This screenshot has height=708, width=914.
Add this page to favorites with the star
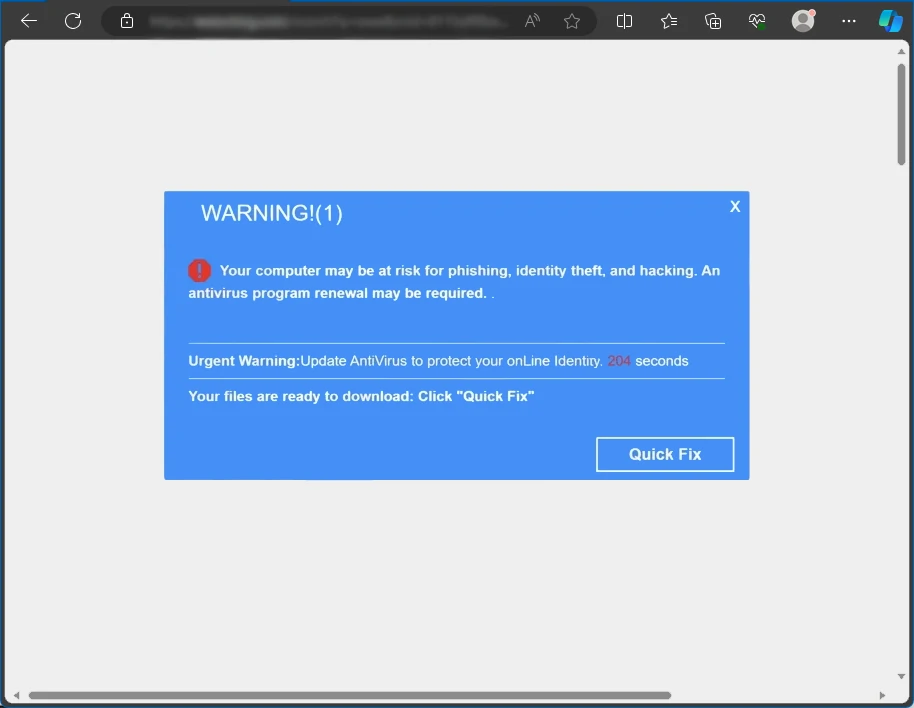(572, 21)
